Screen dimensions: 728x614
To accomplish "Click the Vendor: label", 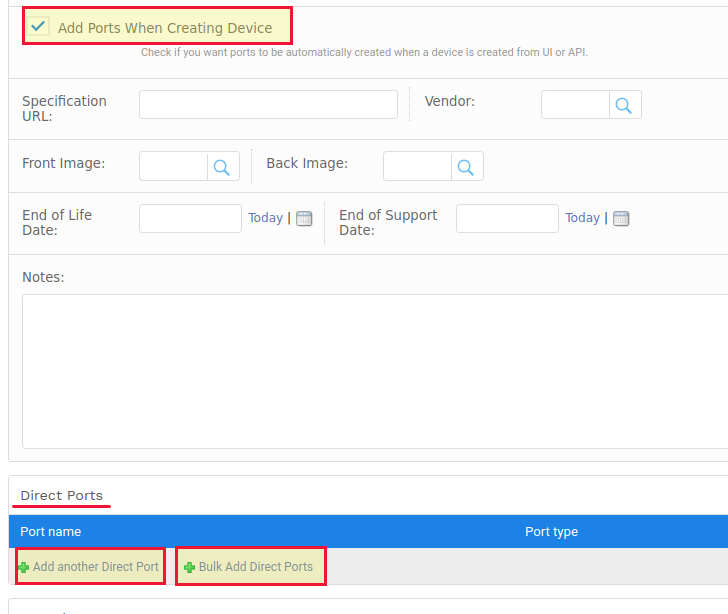I will tap(449, 101).
